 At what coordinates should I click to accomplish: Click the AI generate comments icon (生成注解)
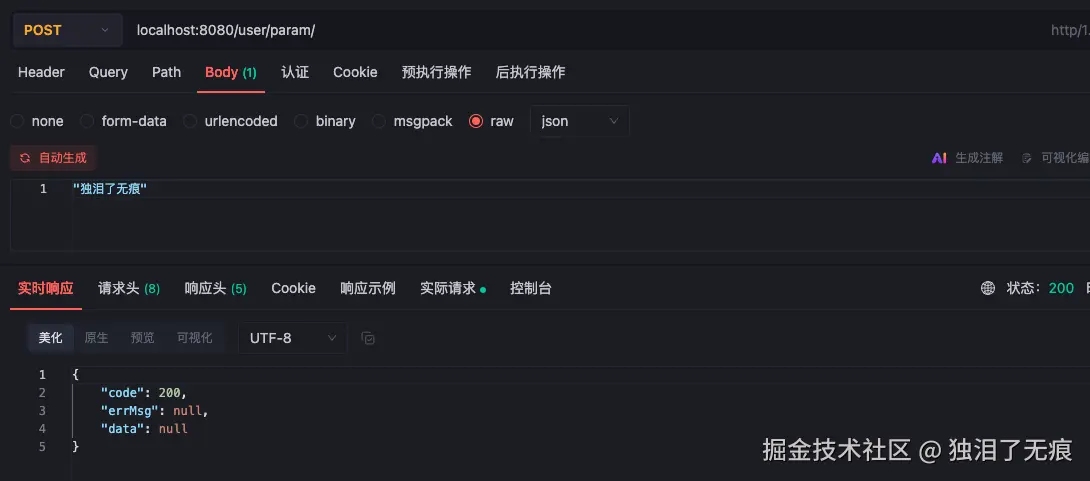click(939, 158)
